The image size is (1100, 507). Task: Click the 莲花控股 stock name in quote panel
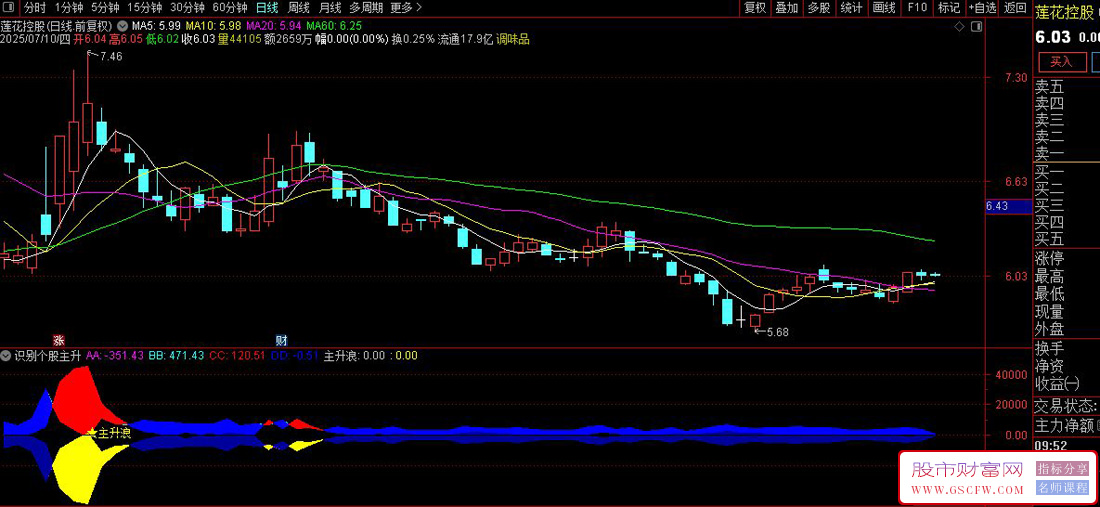tap(1066, 11)
